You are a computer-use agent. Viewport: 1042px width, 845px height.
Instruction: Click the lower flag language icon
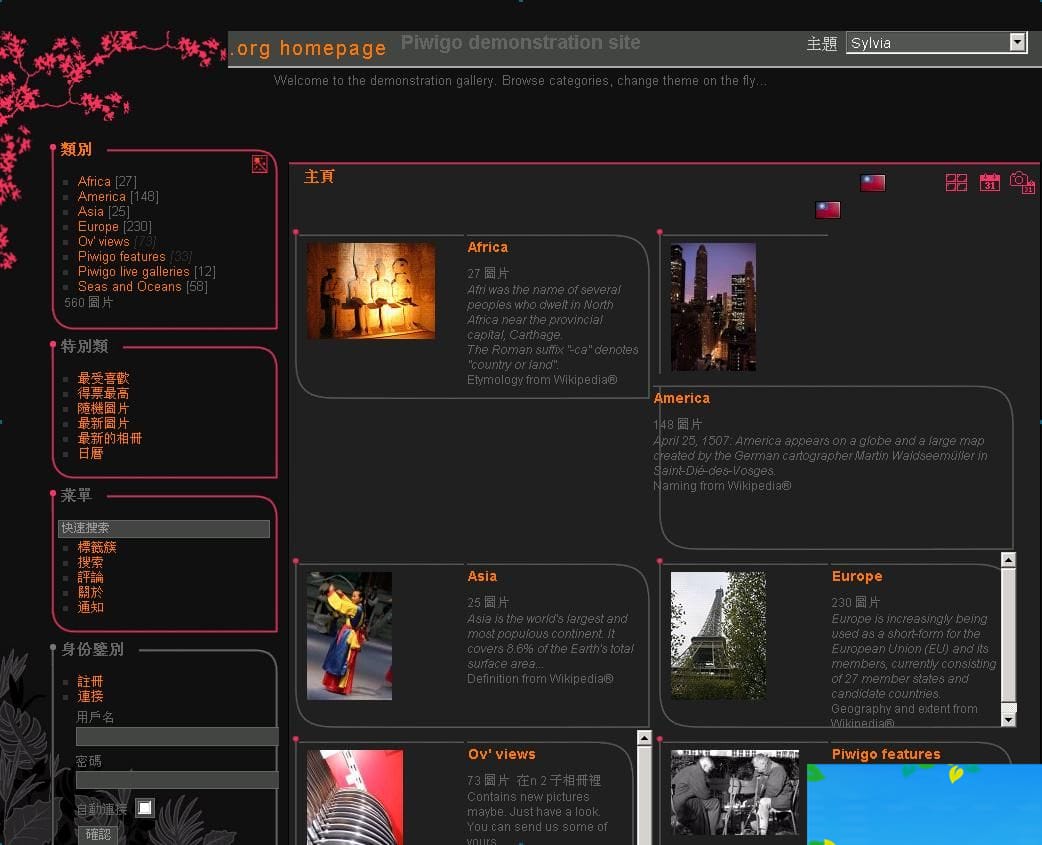click(827, 210)
